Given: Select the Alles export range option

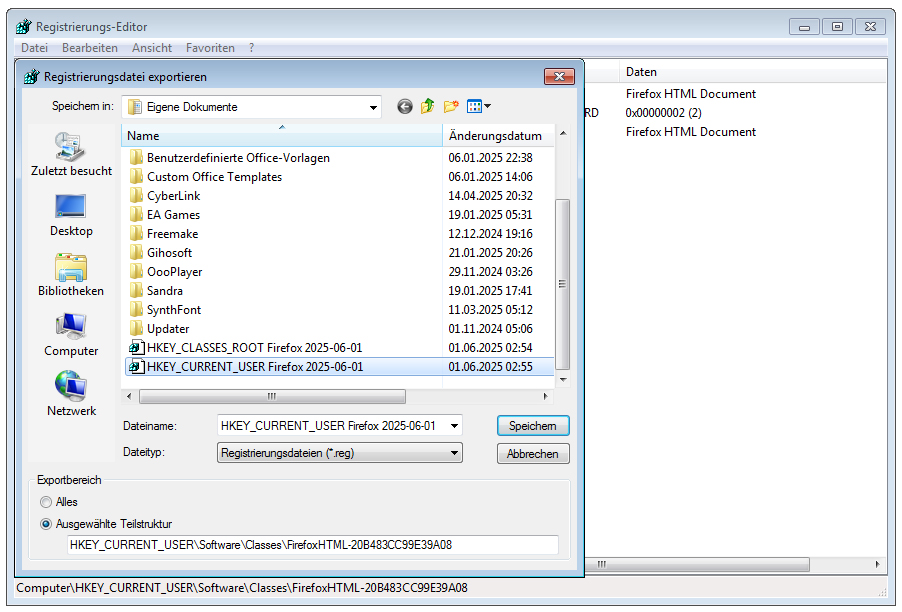Looking at the screenshot, I should pyautogui.click(x=46, y=502).
